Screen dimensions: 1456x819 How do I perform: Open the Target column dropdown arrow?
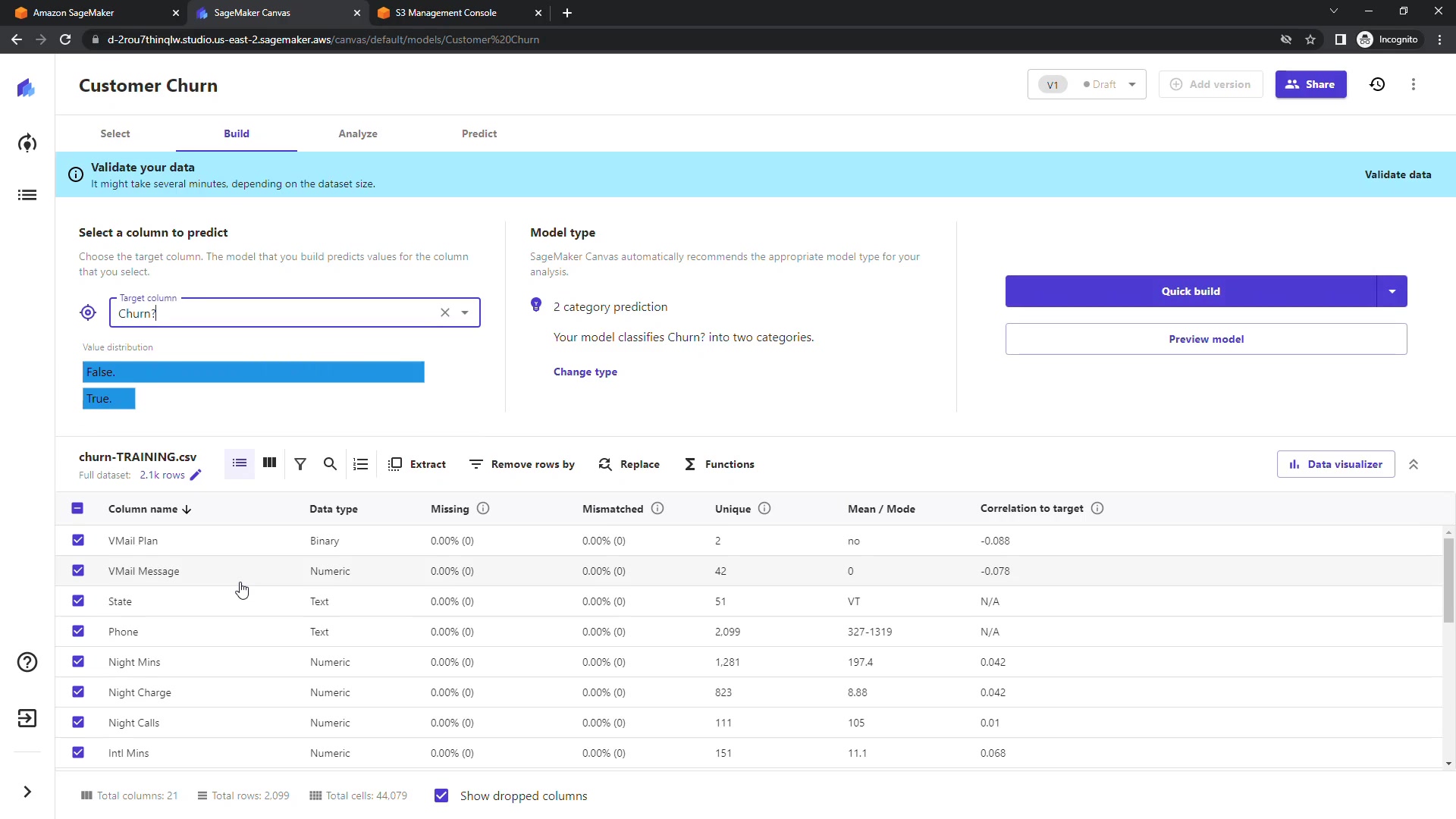pos(465,312)
